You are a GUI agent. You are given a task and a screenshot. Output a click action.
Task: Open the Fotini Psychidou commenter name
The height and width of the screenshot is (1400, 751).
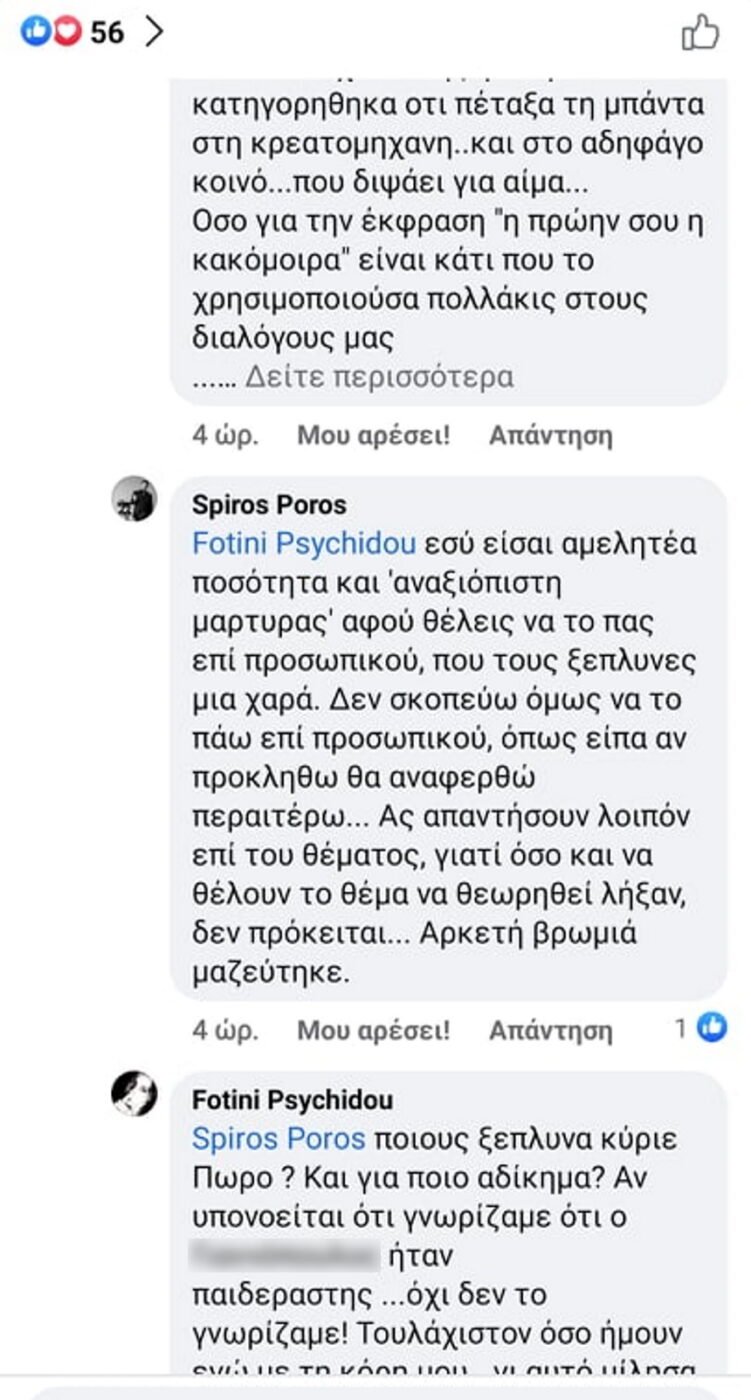click(x=293, y=1100)
